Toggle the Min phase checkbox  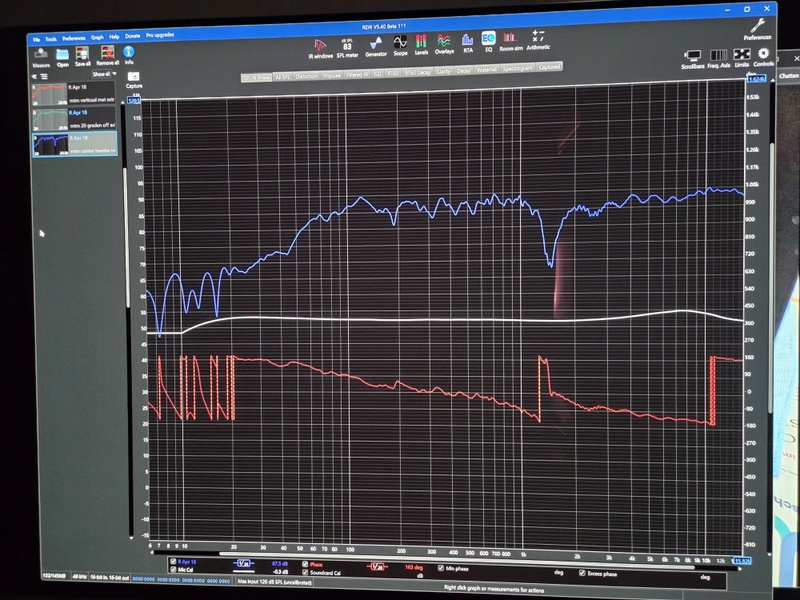[441, 568]
